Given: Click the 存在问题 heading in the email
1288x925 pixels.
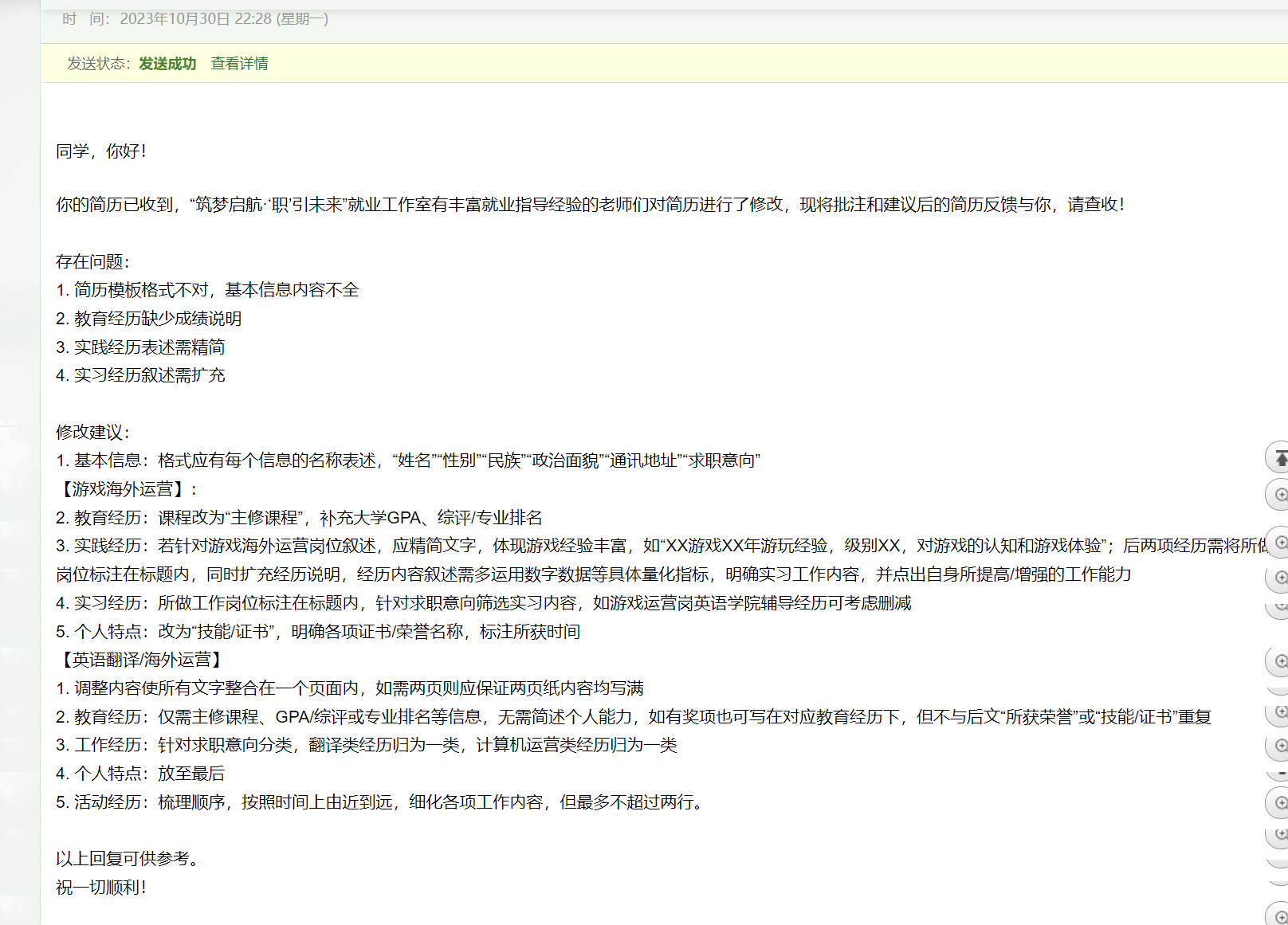Looking at the screenshot, I should 92,262.
